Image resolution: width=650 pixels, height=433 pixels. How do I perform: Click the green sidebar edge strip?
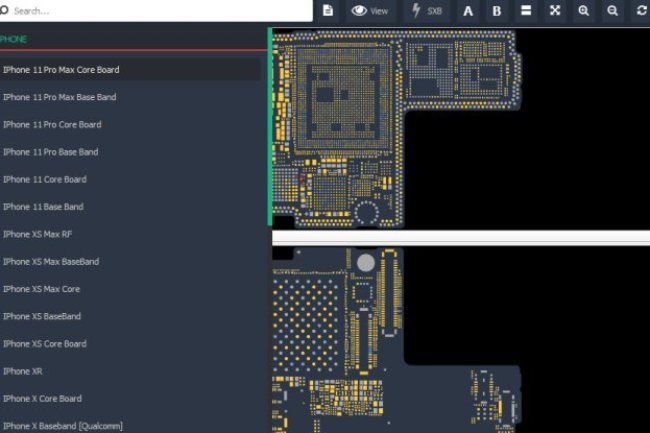point(270,126)
